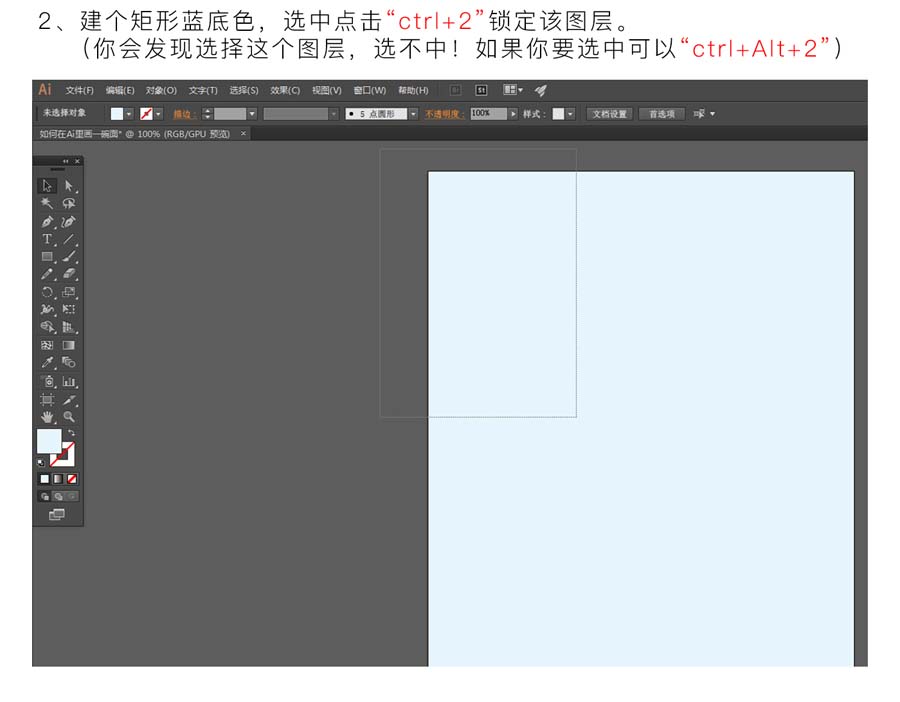Open the 选择(S) menu
The height and width of the screenshot is (702, 900).
[244, 90]
